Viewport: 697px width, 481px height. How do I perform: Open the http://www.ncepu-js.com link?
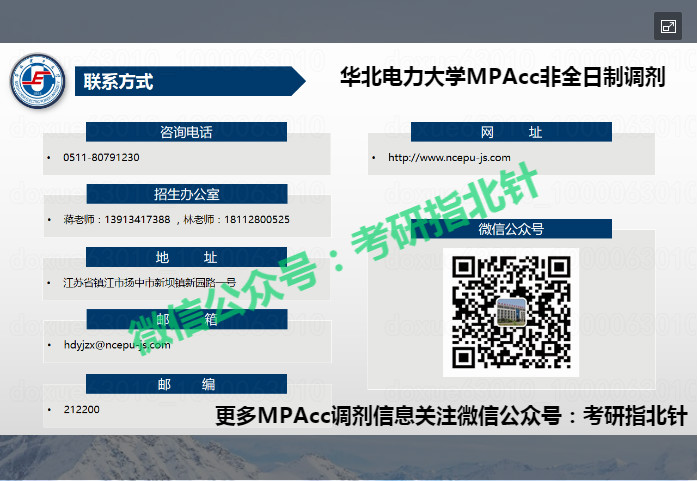click(x=449, y=157)
